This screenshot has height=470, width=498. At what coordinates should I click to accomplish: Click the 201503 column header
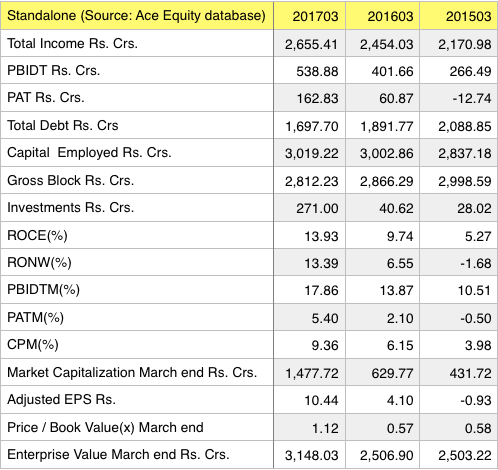459,16
